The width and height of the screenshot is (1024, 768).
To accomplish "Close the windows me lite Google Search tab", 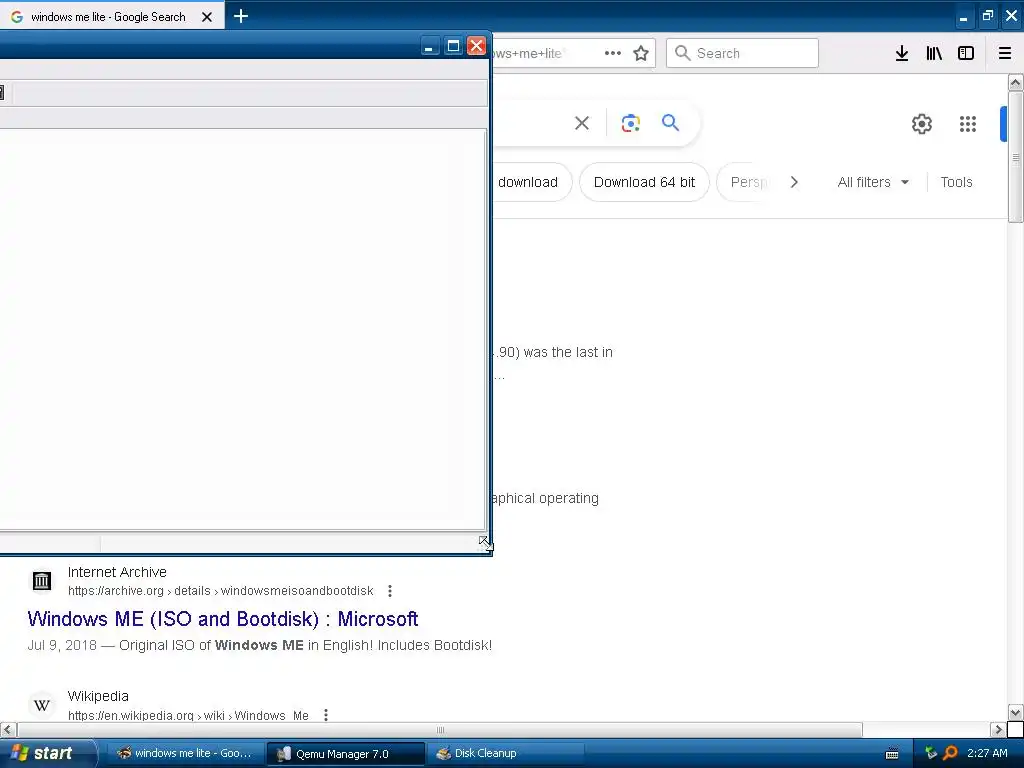I will [207, 17].
